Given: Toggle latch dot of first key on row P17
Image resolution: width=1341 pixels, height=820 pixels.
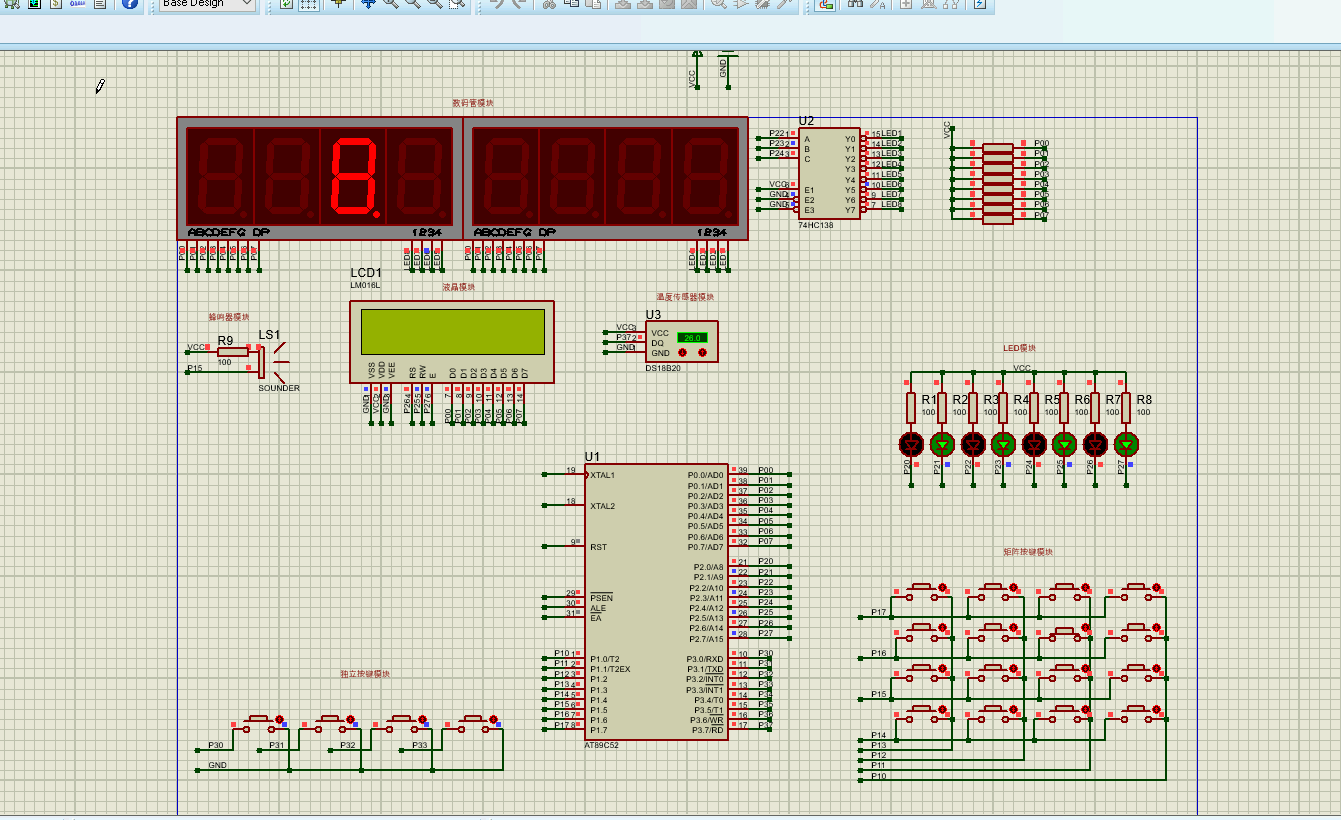Looking at the screenshot, I should point(943,588).
